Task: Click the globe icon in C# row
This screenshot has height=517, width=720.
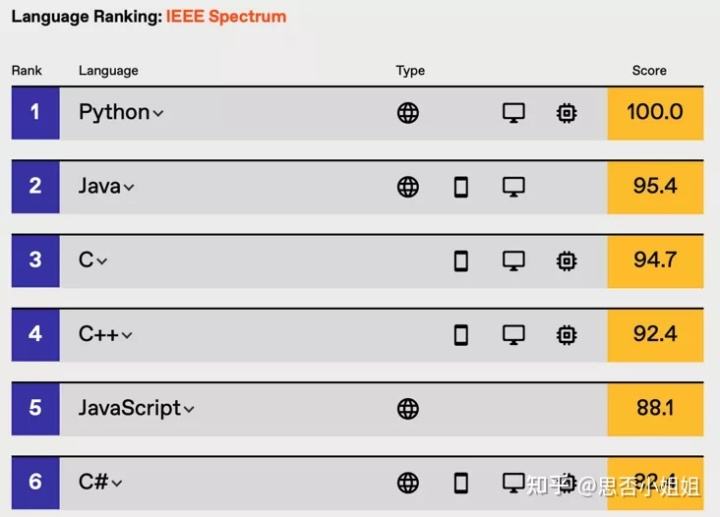Action: coord(408,483)
